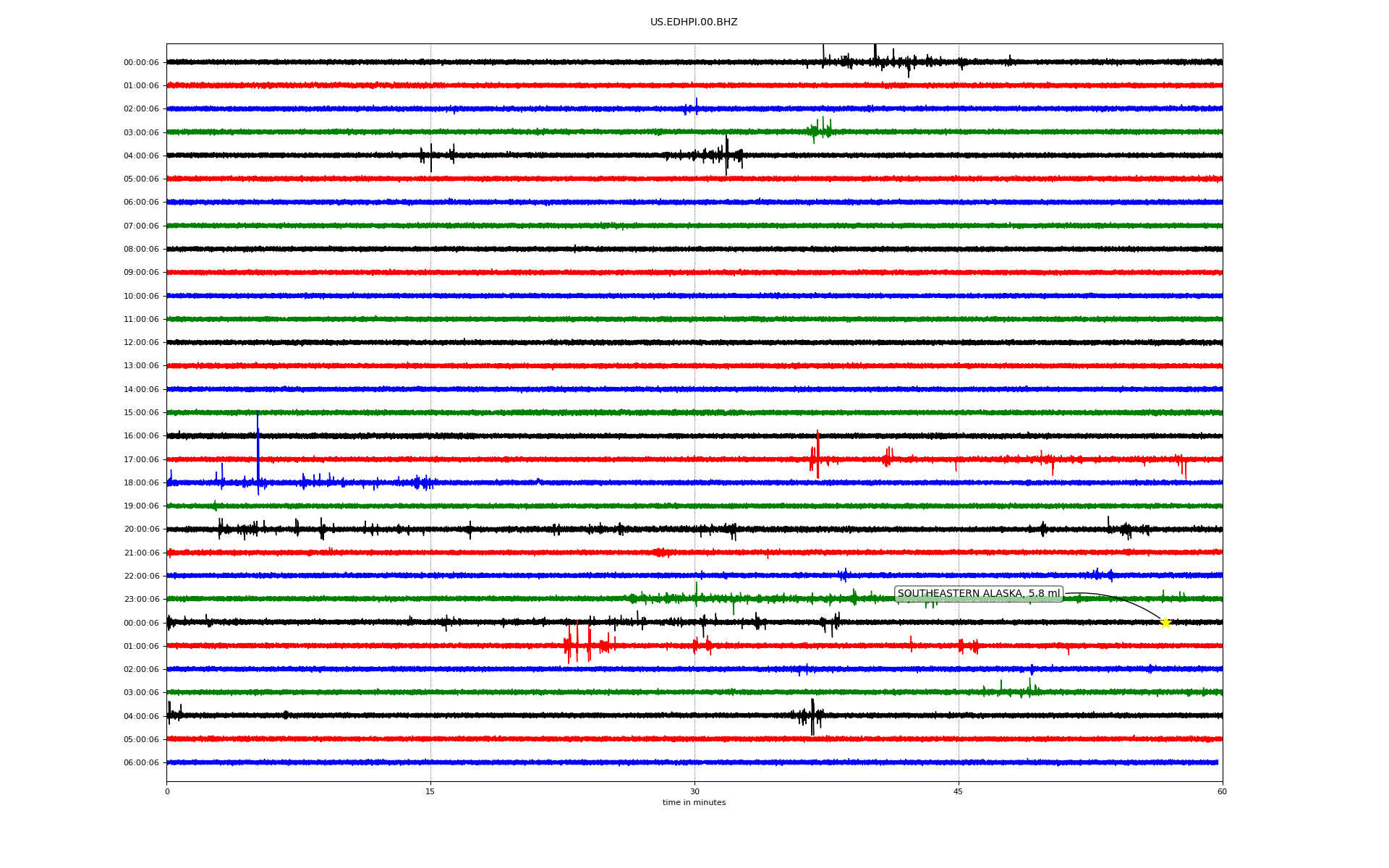The height and width of the screenshot is (868, 1389).
Task: Click the x-axis tick label 45
Action: click(x=959, y=792)
